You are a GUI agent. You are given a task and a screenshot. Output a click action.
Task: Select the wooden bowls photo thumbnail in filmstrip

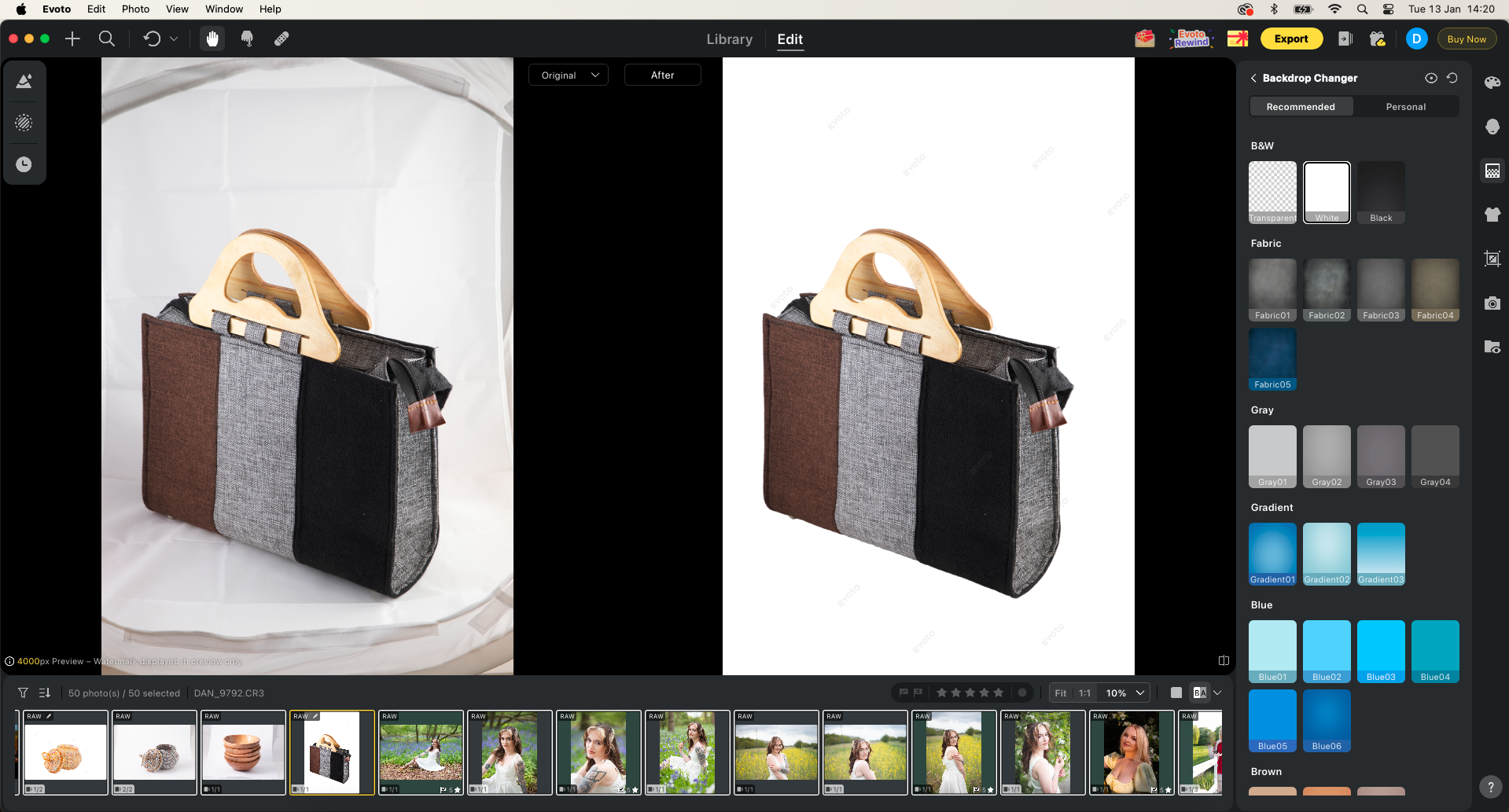click(x=243, y=751)
